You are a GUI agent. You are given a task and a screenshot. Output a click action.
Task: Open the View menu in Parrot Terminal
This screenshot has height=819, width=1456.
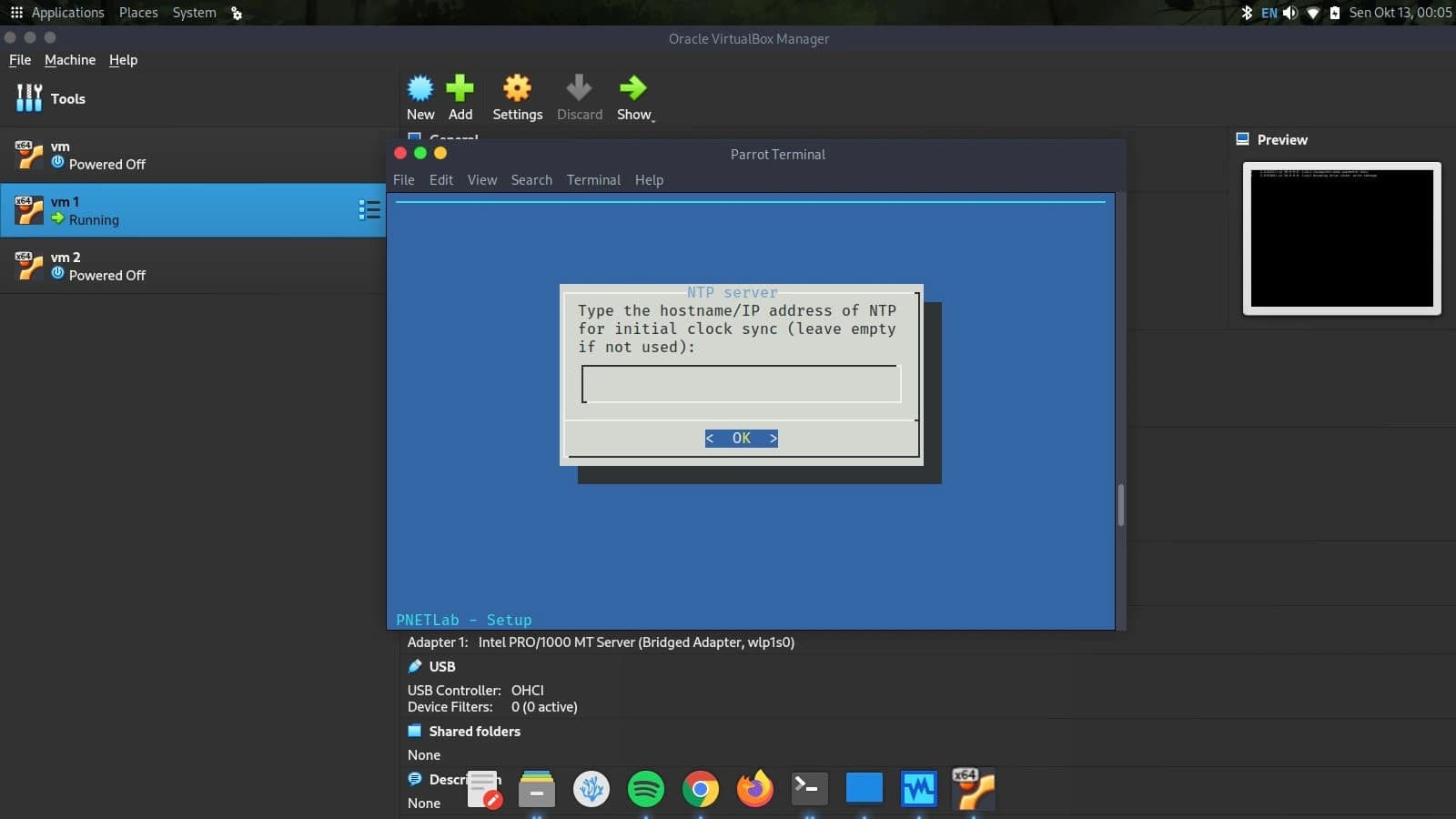tap(482, 179)
